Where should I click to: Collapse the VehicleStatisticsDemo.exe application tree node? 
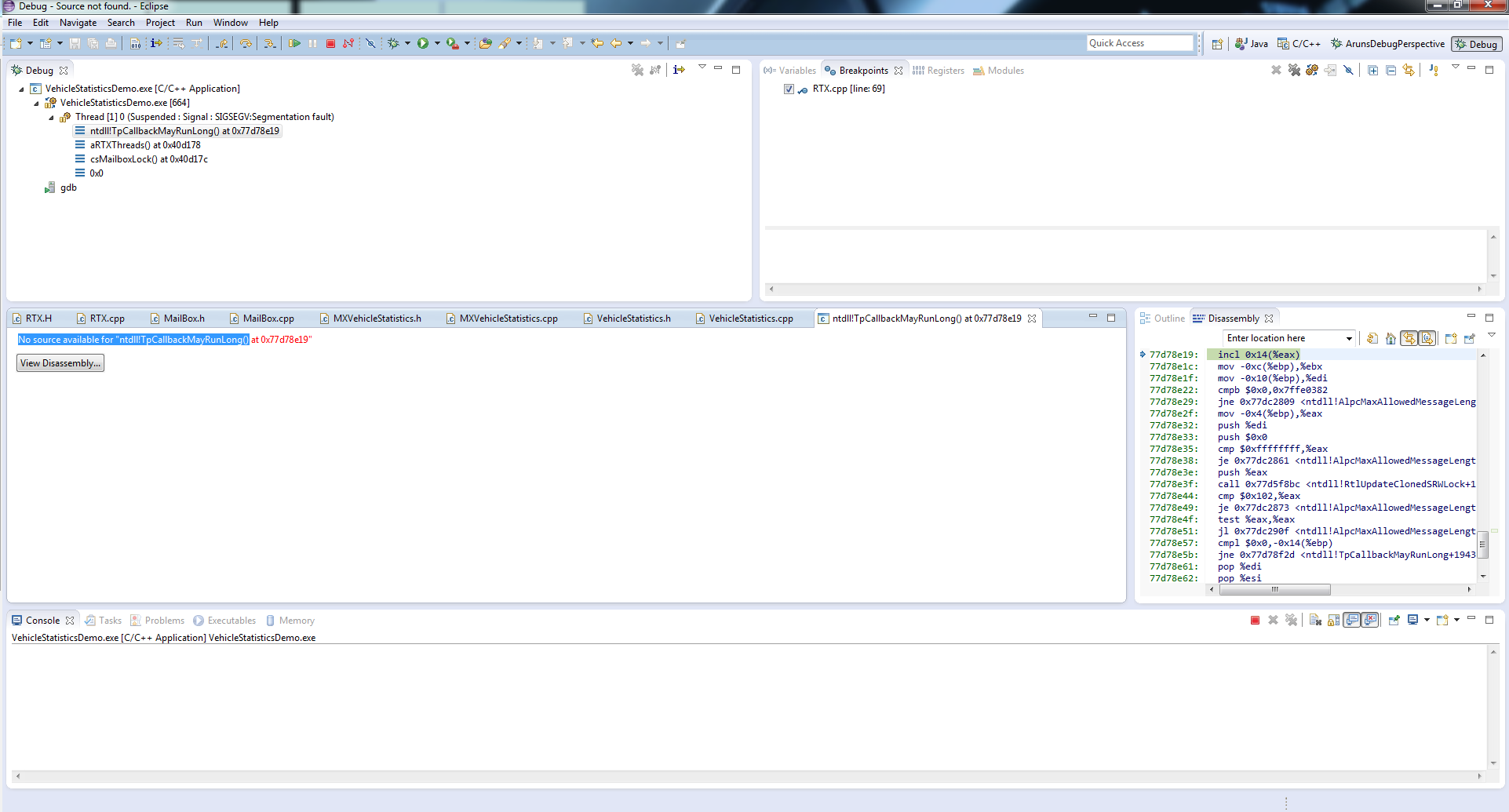point(21,89)
